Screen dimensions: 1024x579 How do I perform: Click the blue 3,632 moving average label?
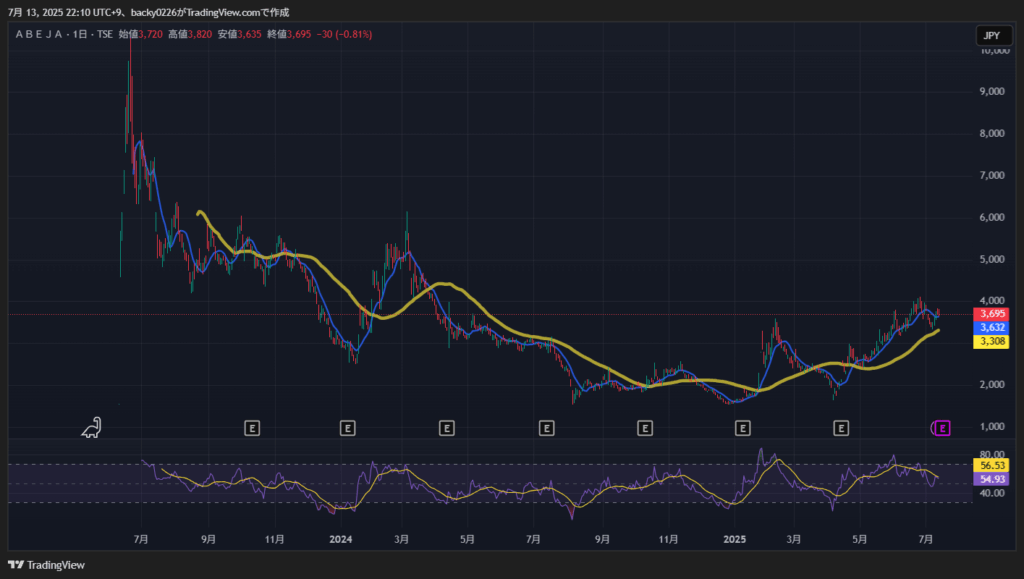(x=991, y=328)
